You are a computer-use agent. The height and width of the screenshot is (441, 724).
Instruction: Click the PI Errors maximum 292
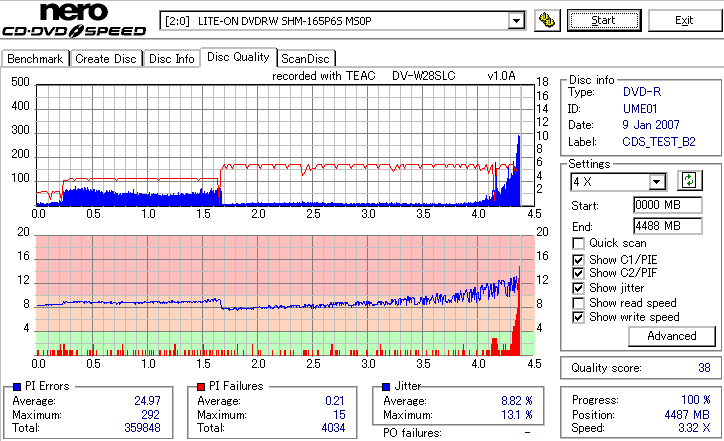click(x=151, y=415)
